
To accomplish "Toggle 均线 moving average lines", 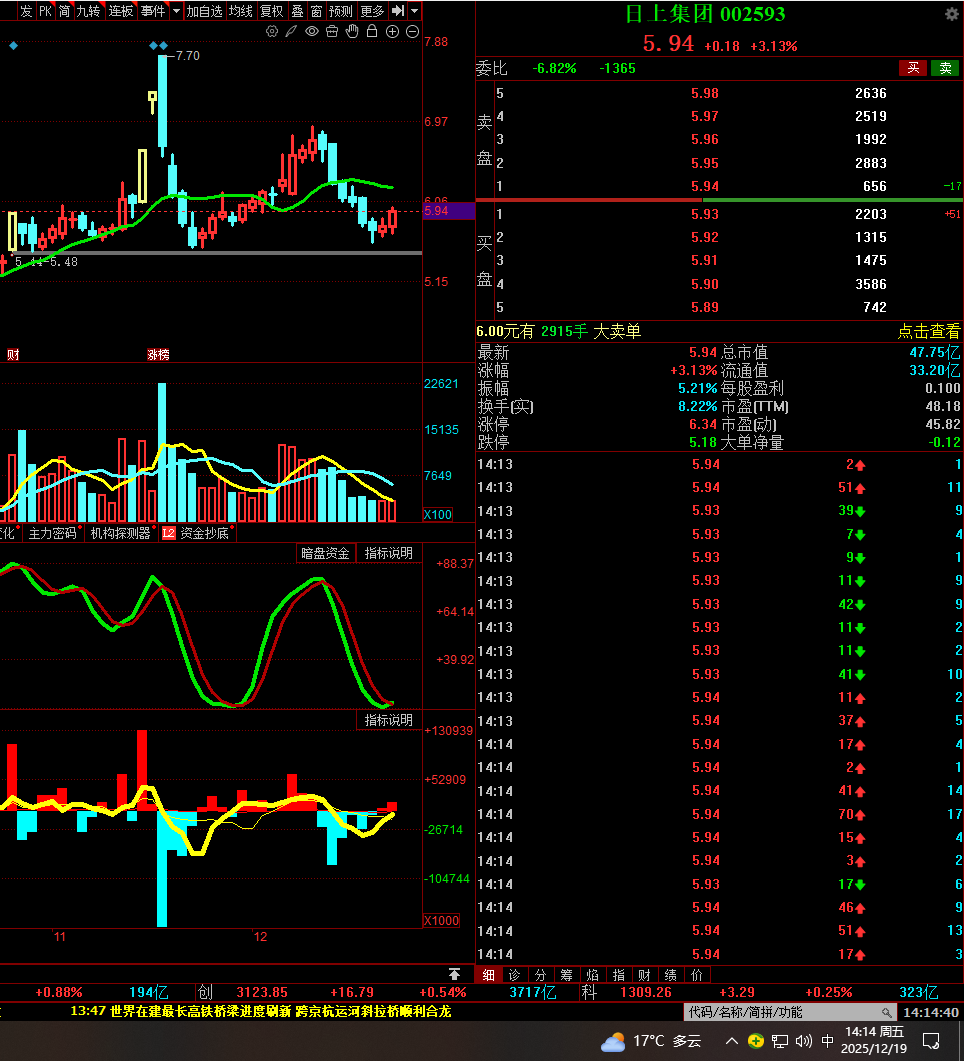I will pyautogui.click(x=240, y=11).
